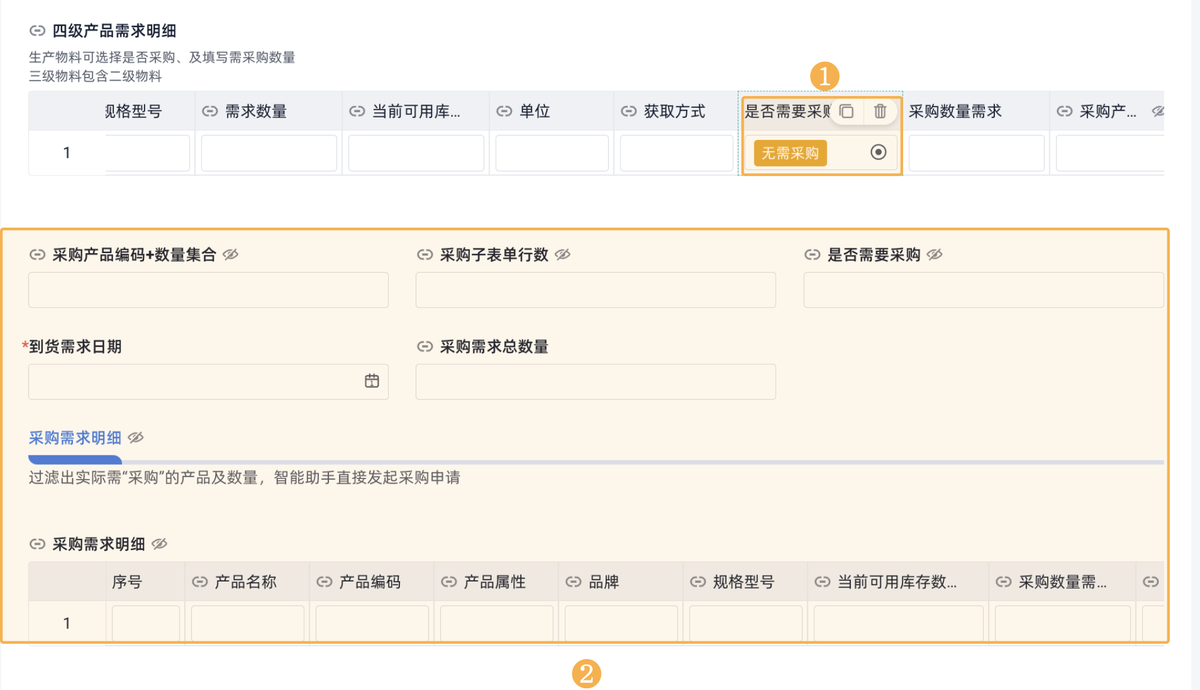The image size is (1200, 690).
Task: Switch to the blue 采购需求明细 tab
Action: [75, 438]
